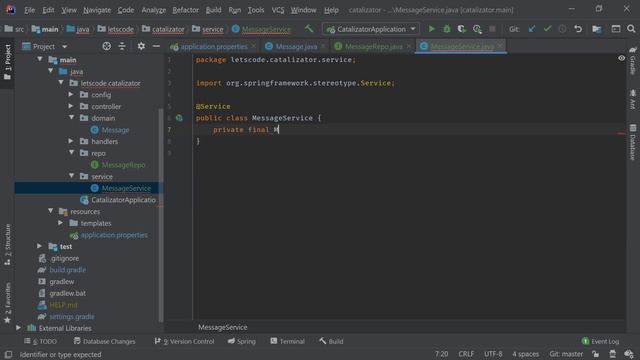The width and height of the screenshot is (640, 360).
Task: Locate current file in Project tree
Action: [107, 46]
